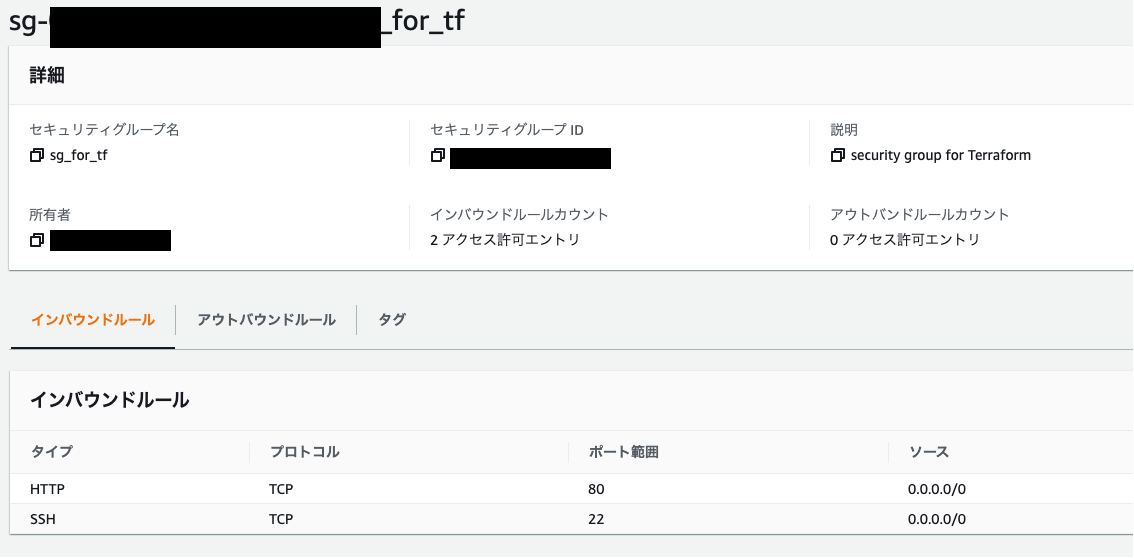Viewport: 1134px width, 558px height.
Task: Click the '0 アクセス許可エントリ' outbound count
Action: (x=905, y=240)
